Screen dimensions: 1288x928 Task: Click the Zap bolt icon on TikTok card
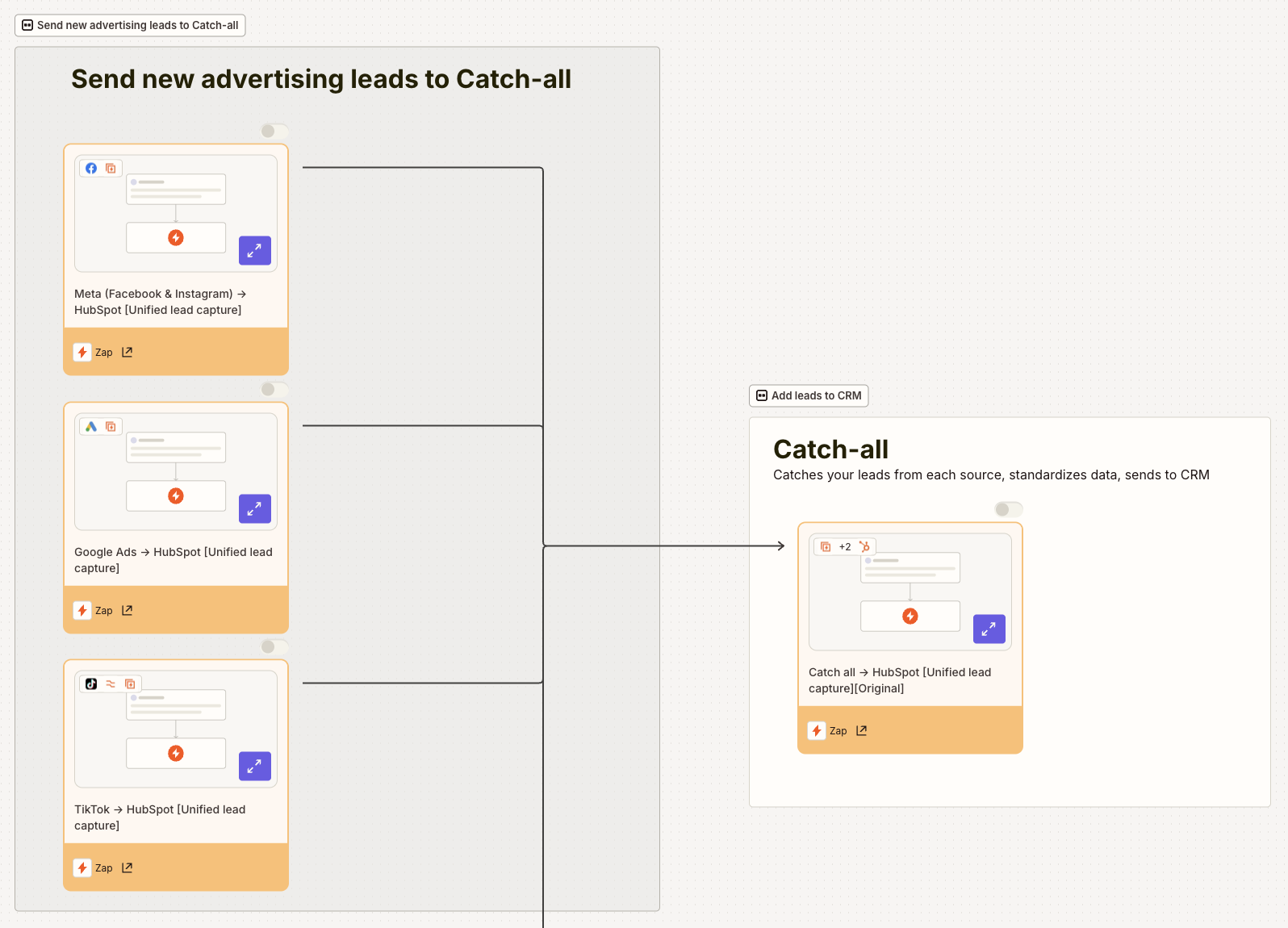[x=82, y=867]
